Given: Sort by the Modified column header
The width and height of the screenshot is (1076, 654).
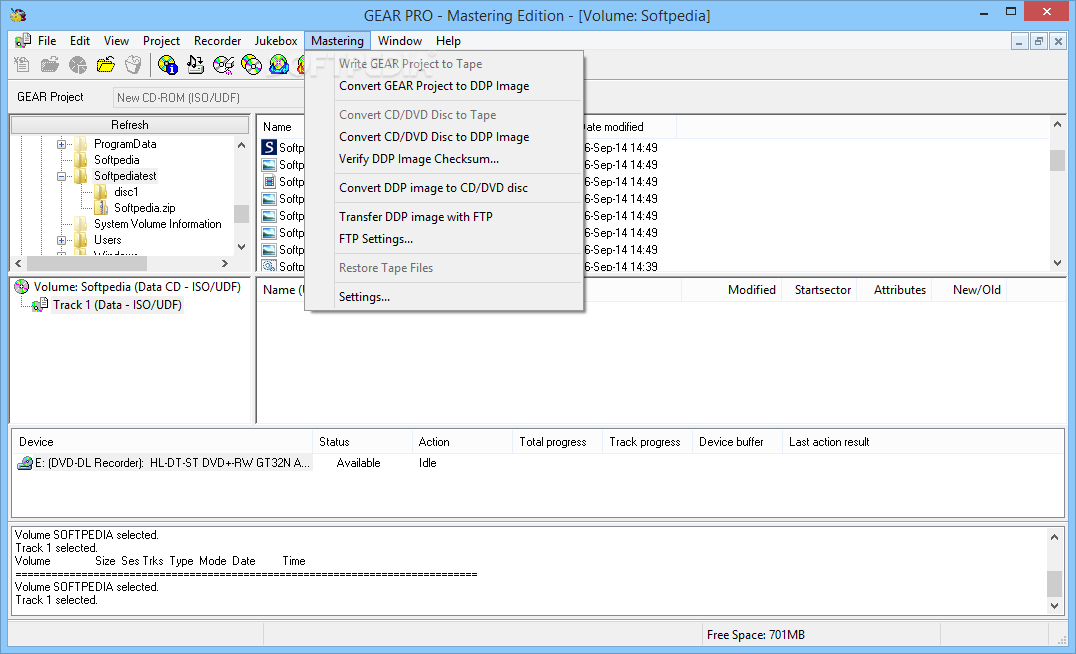Looking at the screenshot, I should tap(731, 290).
